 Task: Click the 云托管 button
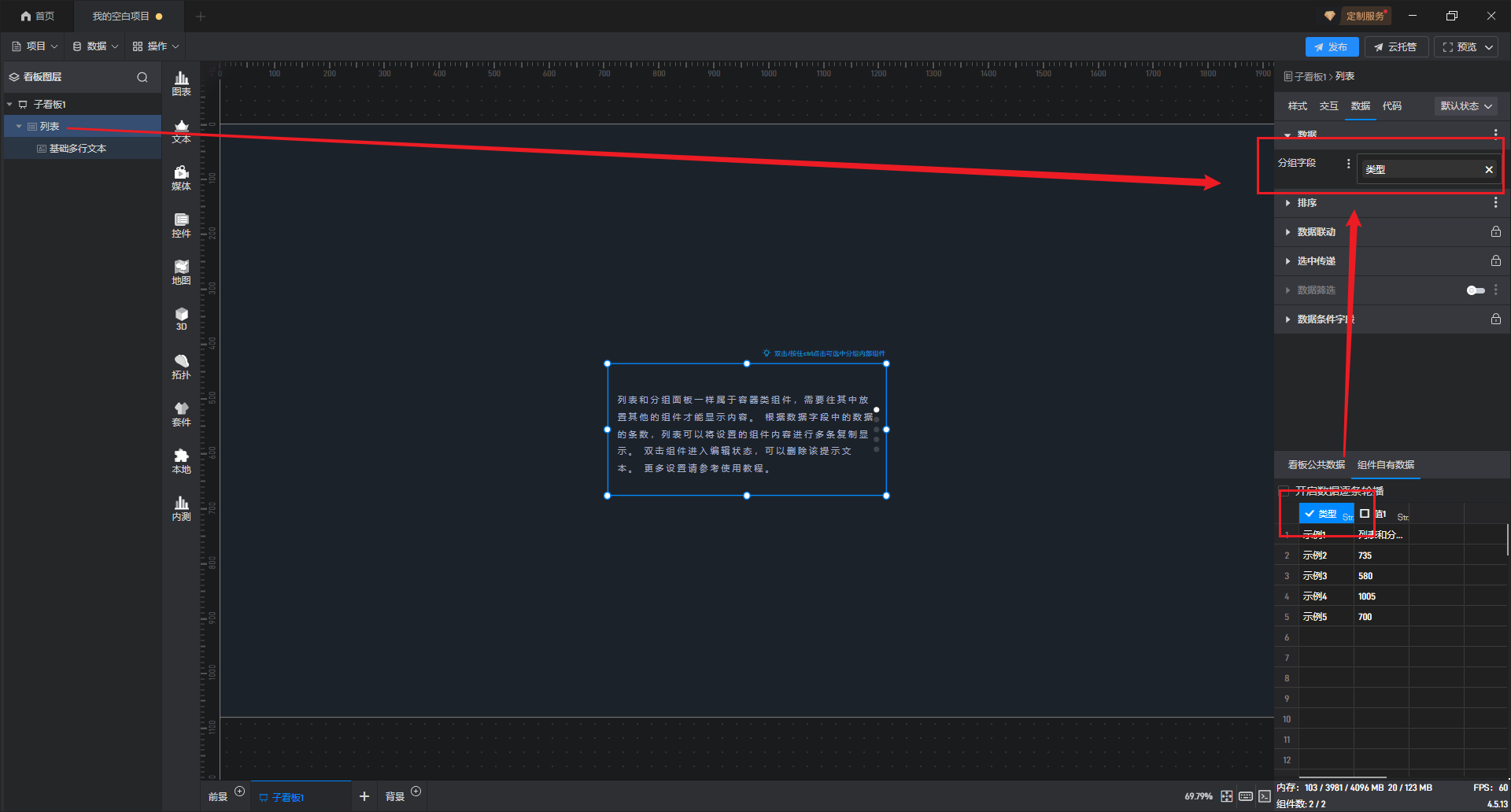point(1396,47)
